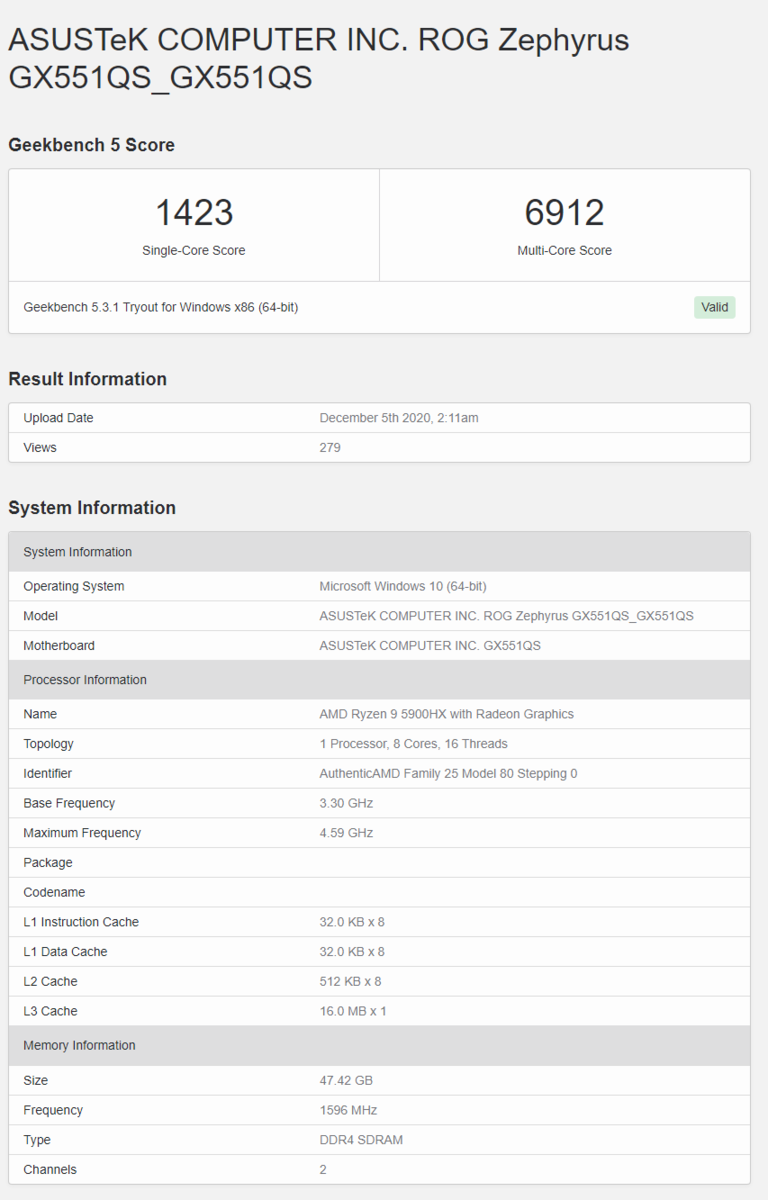Viewport: 768px width, 1200px height.
Task: Select the Motherboard value GX551QS
Action: [430, 646]
